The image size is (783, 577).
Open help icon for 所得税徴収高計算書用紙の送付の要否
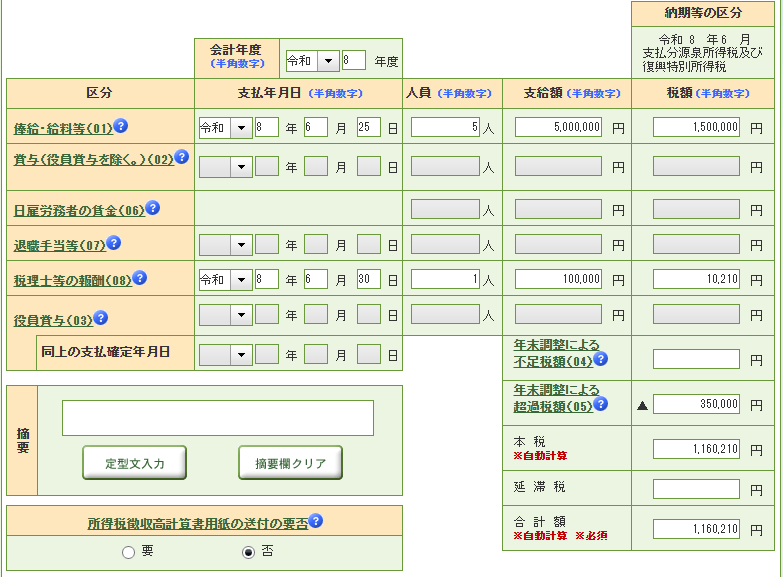click(316, 521)
